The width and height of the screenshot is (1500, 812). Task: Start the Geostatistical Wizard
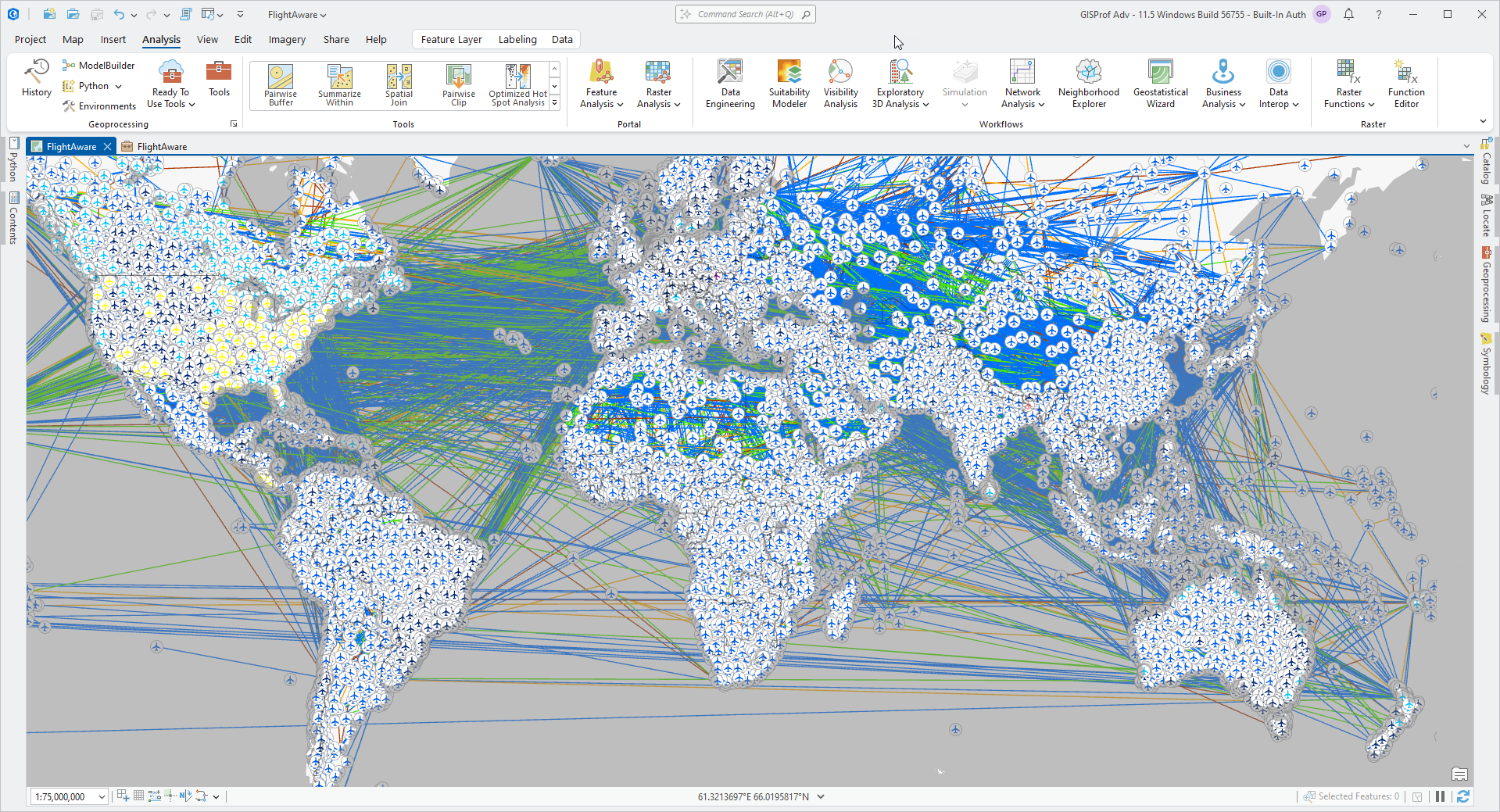coord(1159,84)
